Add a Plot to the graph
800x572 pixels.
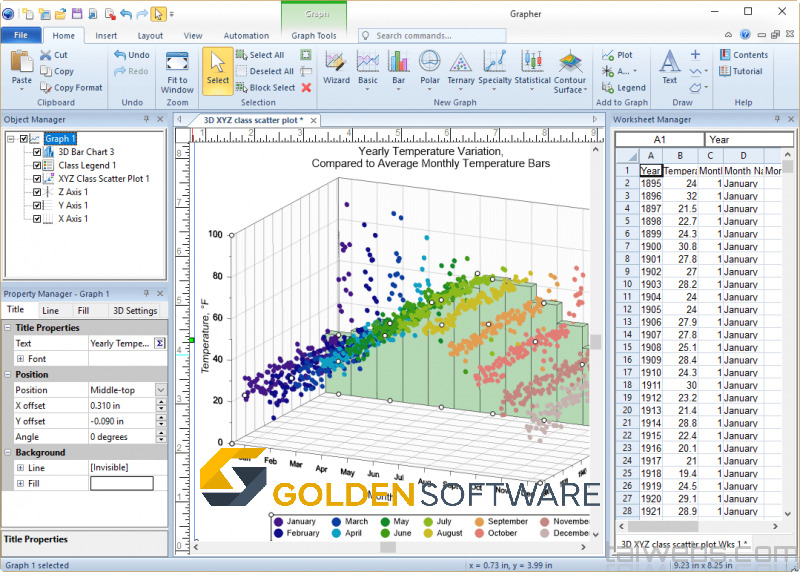617,55
